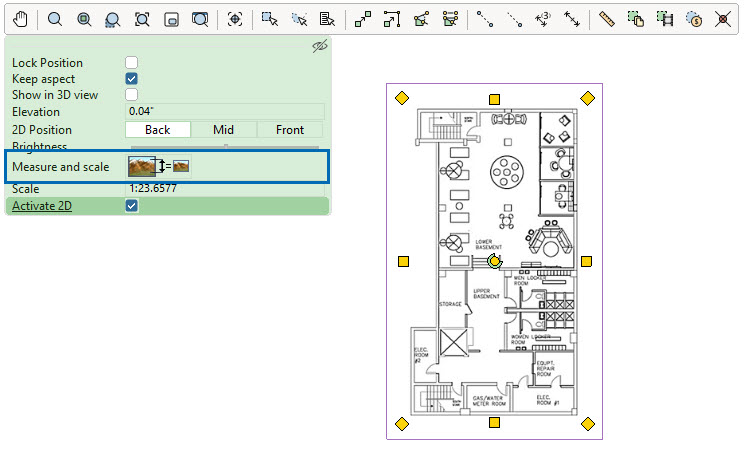Click the 2D Position label
The height and width of the screenshot is (463, 745).
tap(42, 130)
